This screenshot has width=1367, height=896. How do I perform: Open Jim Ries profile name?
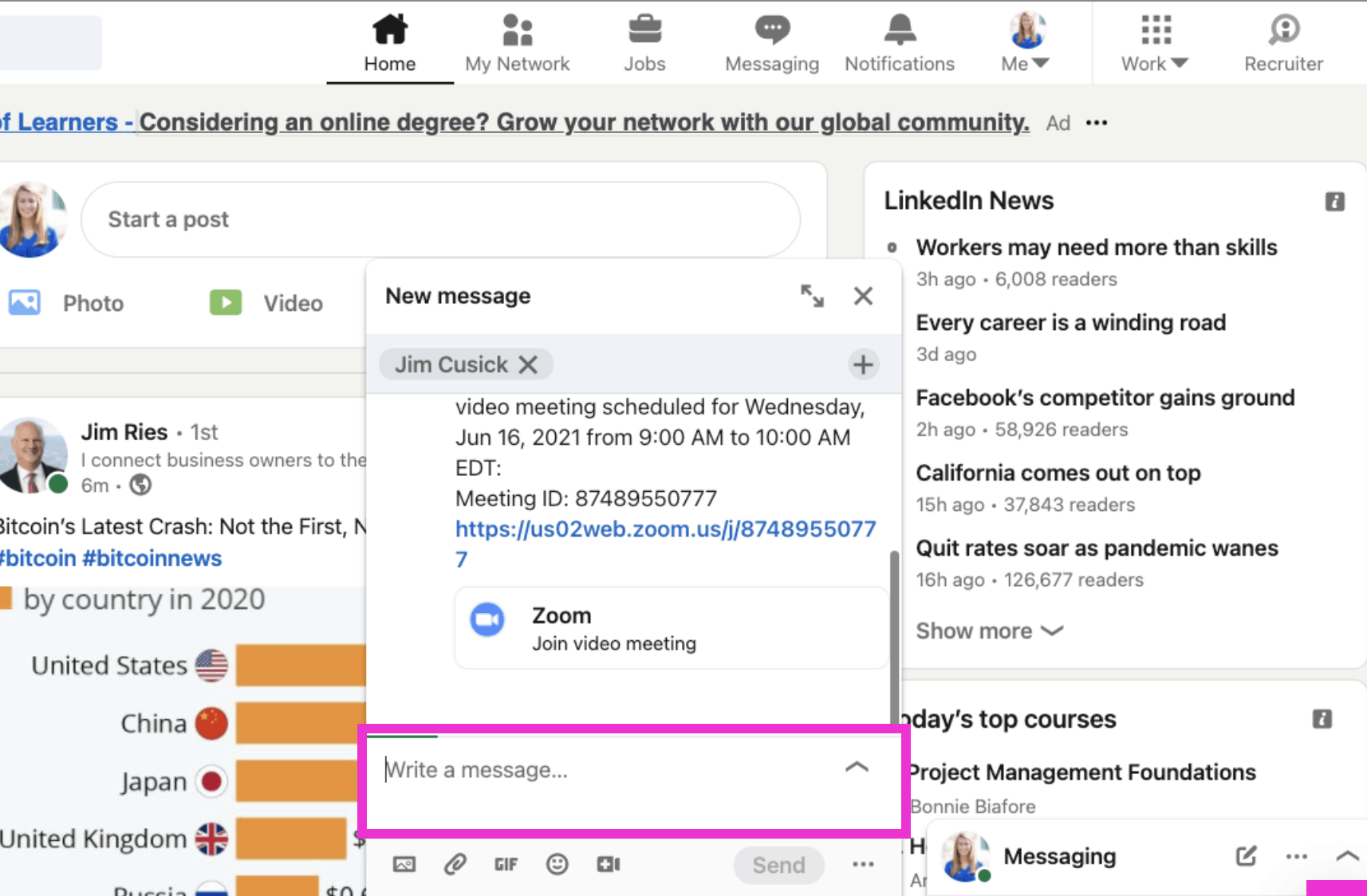pos(124,431)
